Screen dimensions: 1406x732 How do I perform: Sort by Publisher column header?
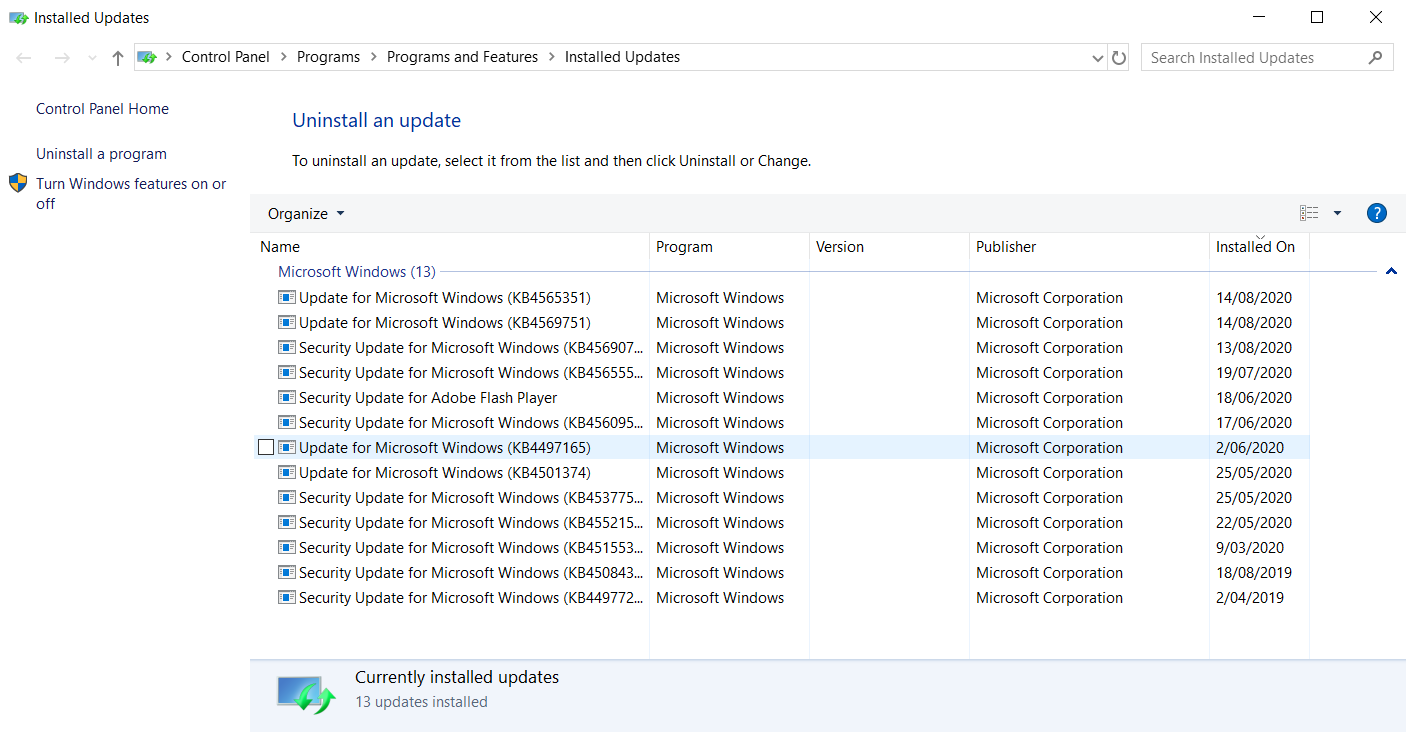pyautogui.click(x=1006, y=247)
